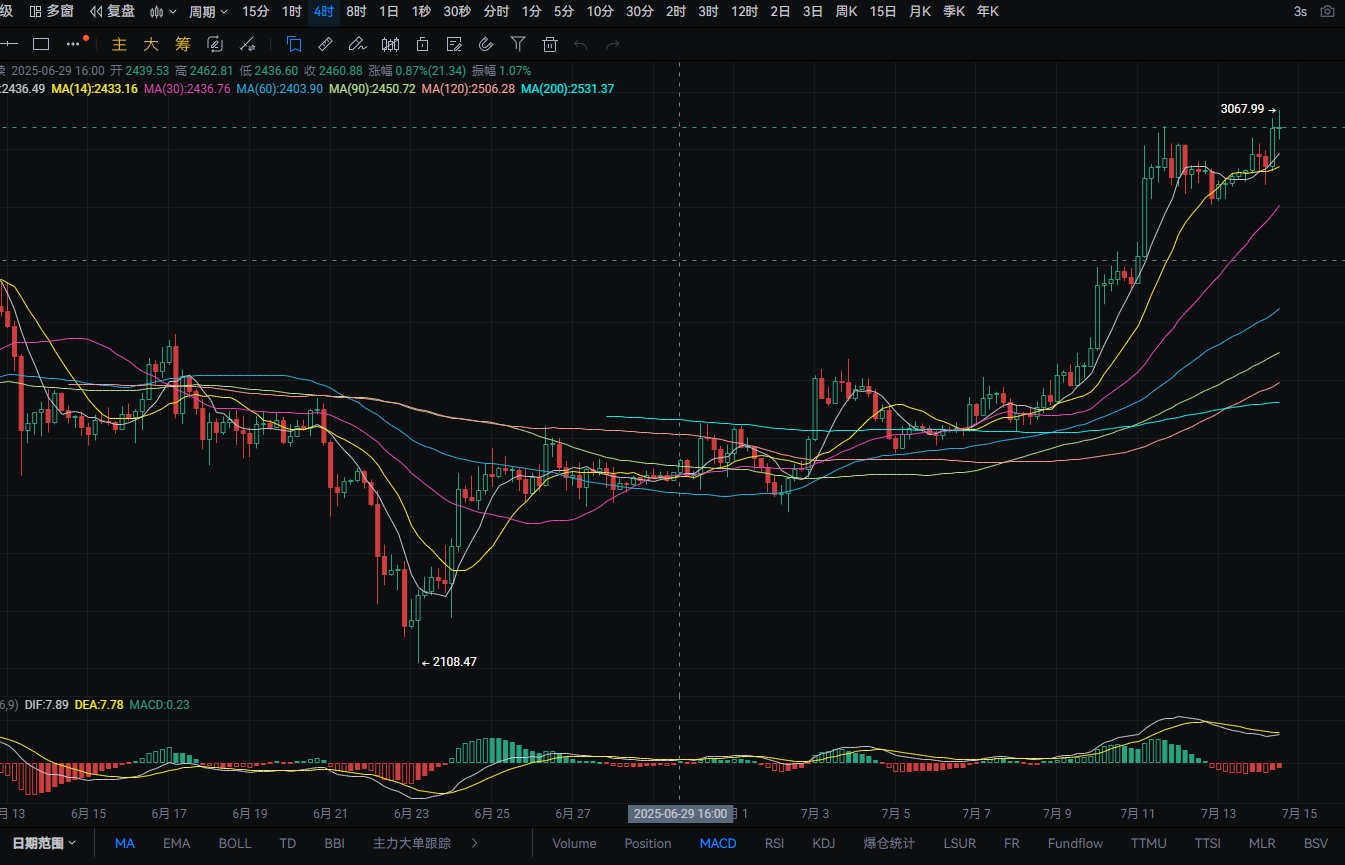
Task: Toggle the 大 indicator button
Action: (150, 44)
